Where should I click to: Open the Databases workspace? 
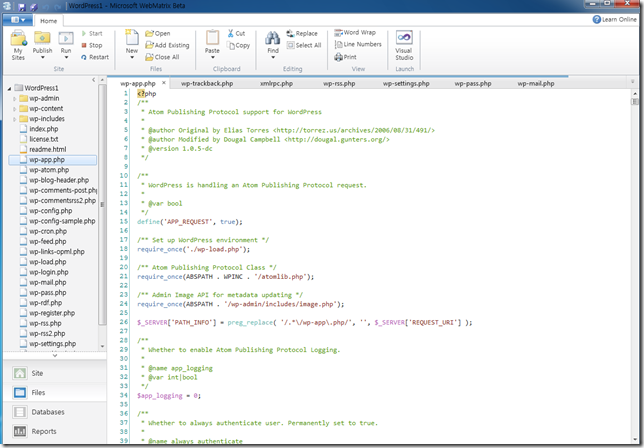[55, 412]
